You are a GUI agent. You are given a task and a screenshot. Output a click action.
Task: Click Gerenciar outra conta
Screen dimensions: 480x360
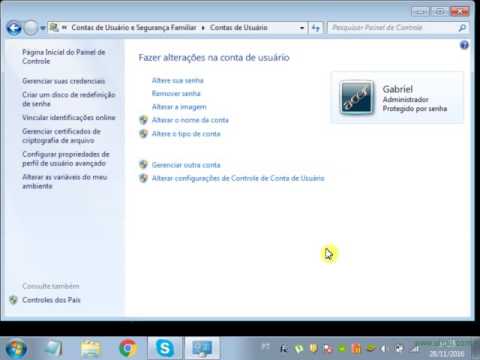tap(186, 165)
